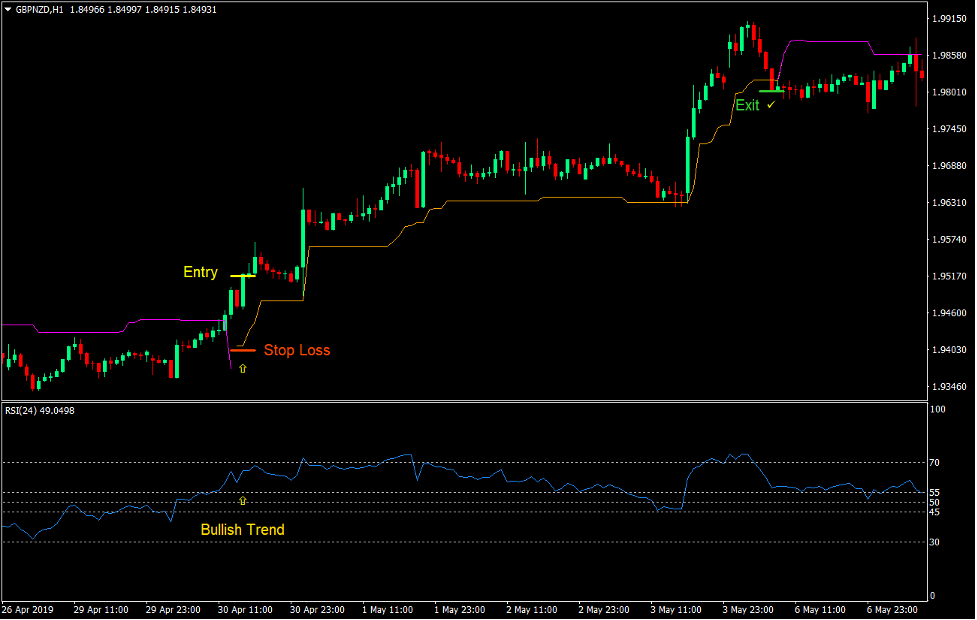Click the yellow up arrow below Stop Loss
Viewport: 977px width, 620px height.
[x=243, y=368]
